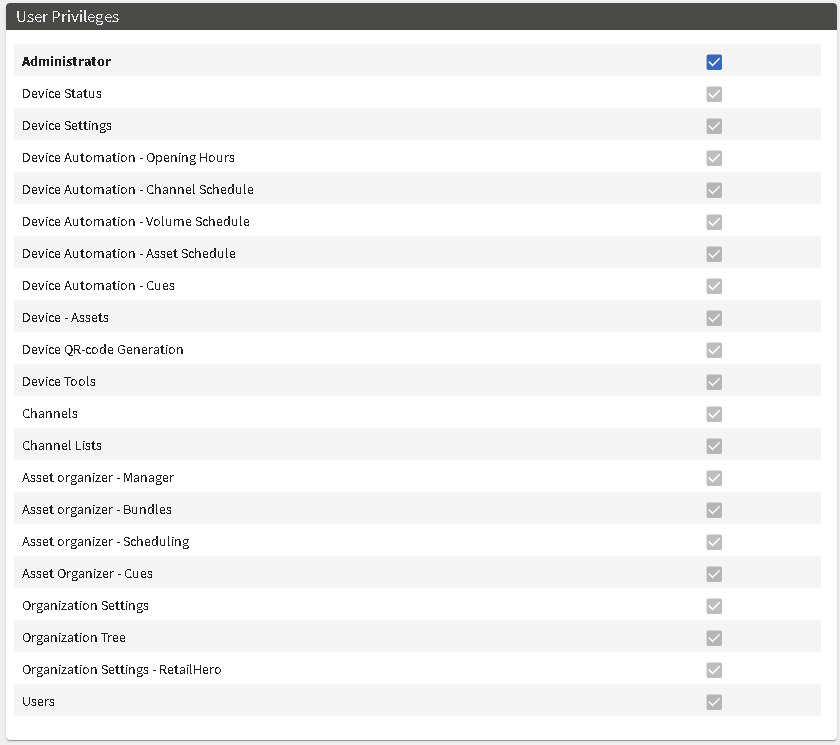This screenshot has height=745, width=840.
Task: Toggle Device QR-code Generation checkbox
Action: [x=714, y=350]
